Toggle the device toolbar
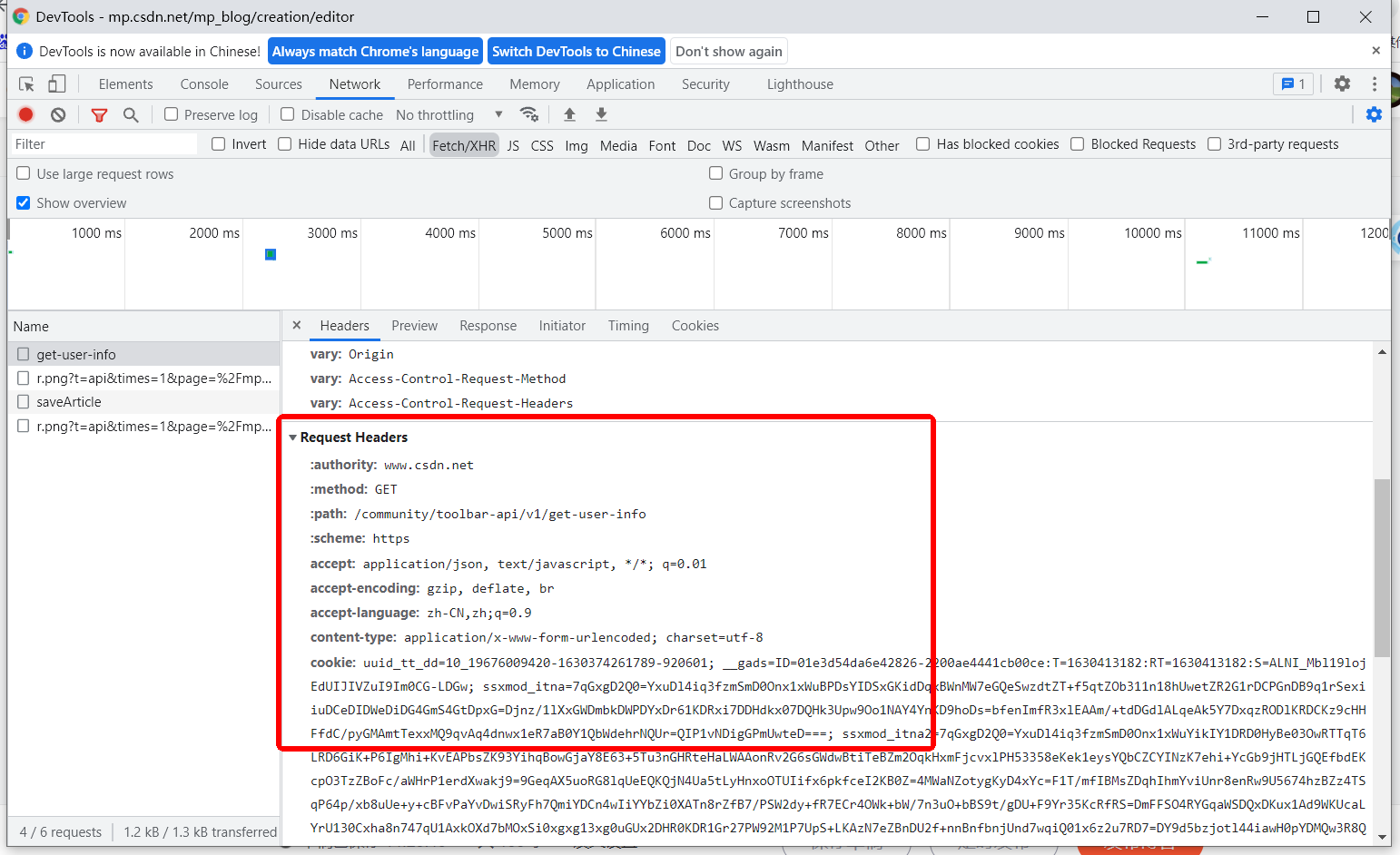 click(57, 84)
